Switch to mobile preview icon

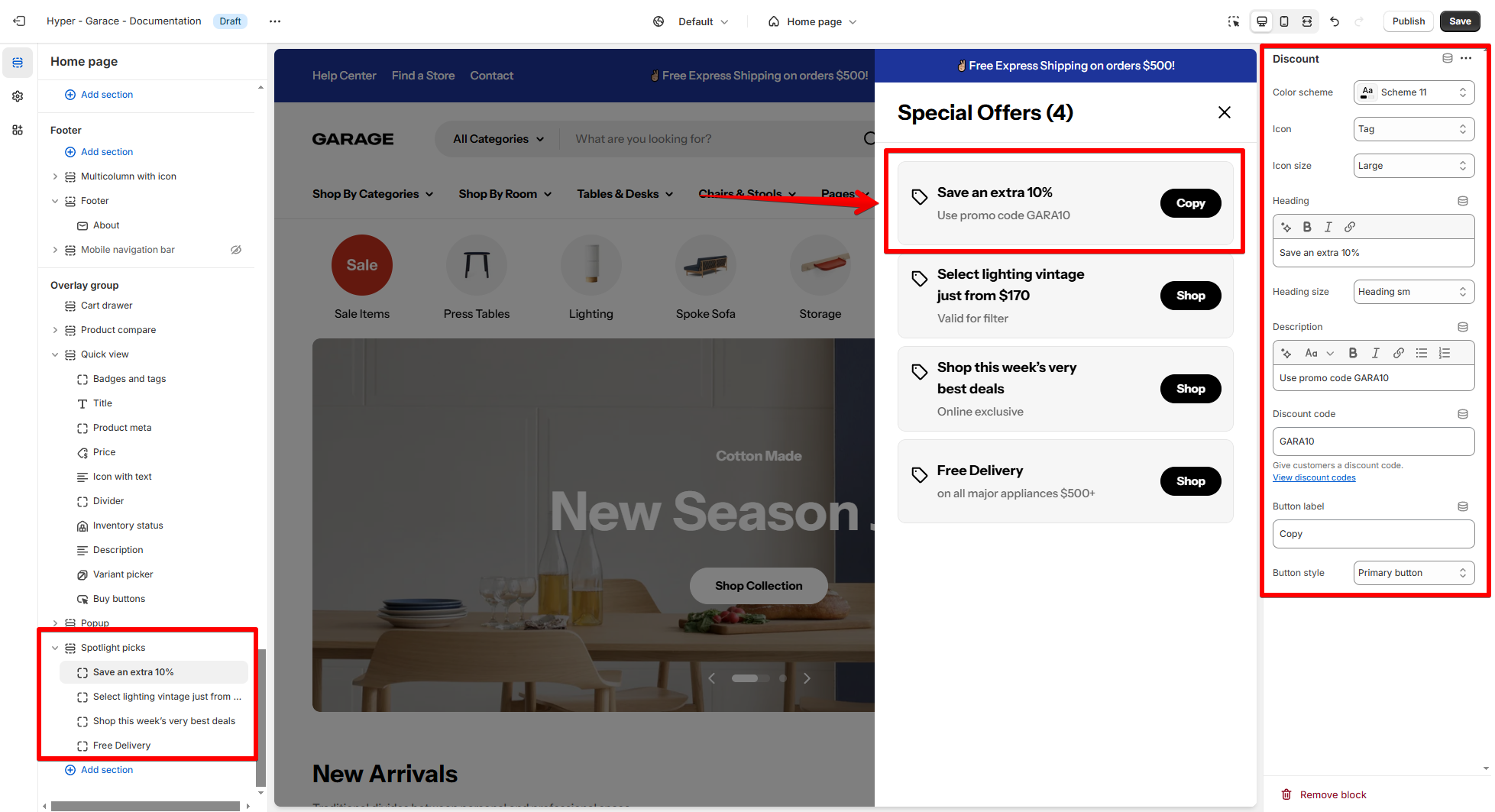tap(1284, 21)
